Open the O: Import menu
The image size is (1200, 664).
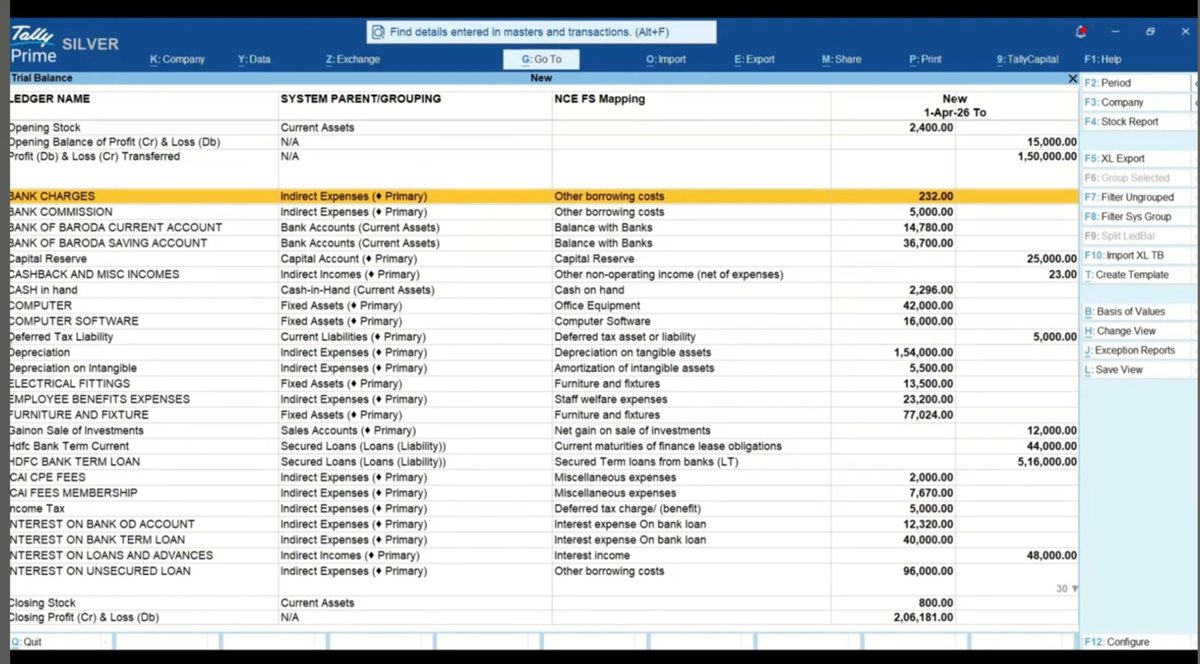tap(666, 59)
